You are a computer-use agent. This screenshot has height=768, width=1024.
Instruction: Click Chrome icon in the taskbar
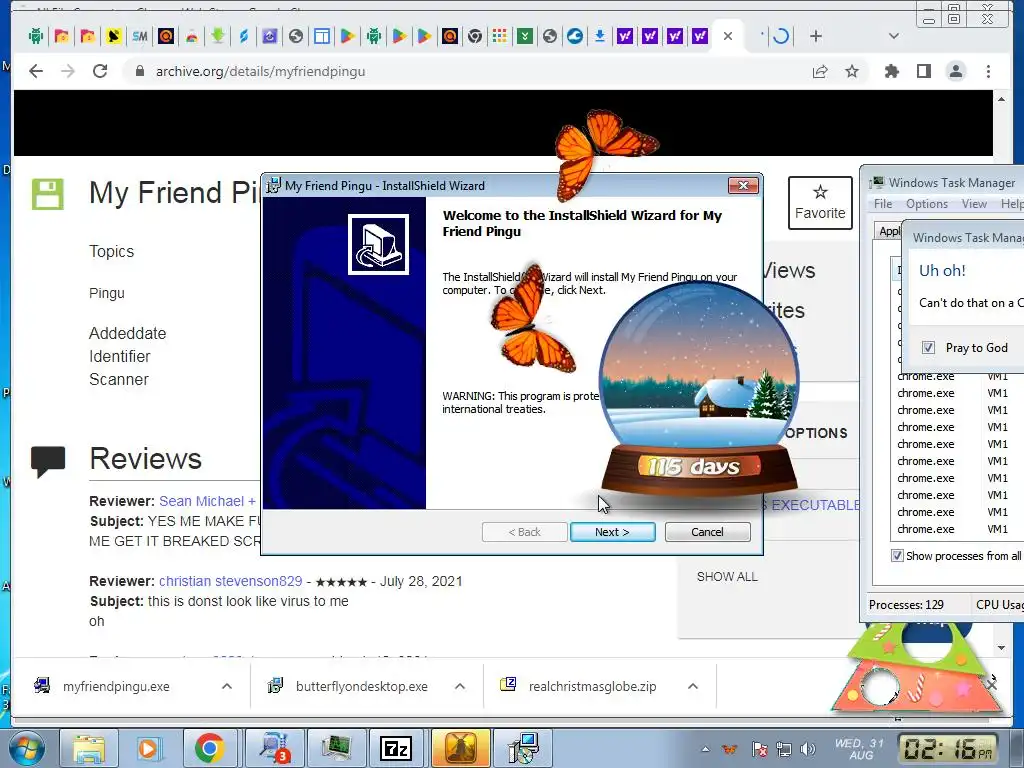click(209, 748)
